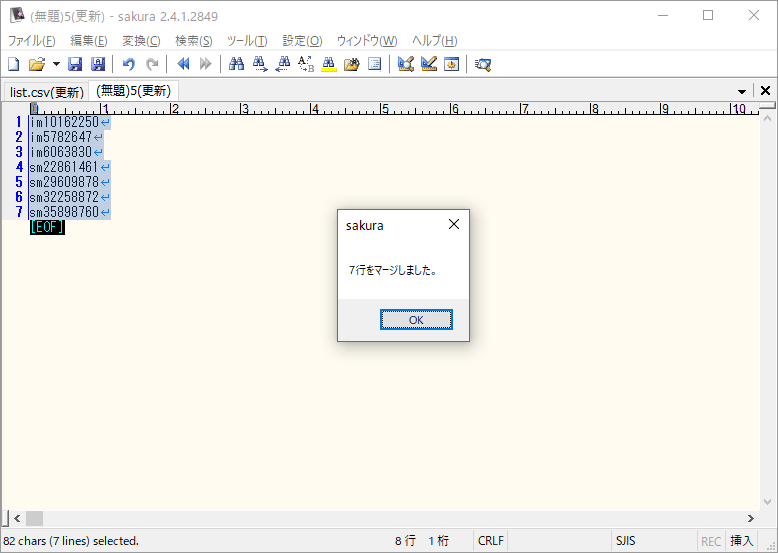
Task: Click the SJIS encoding status field
Action: coord(625,541)
